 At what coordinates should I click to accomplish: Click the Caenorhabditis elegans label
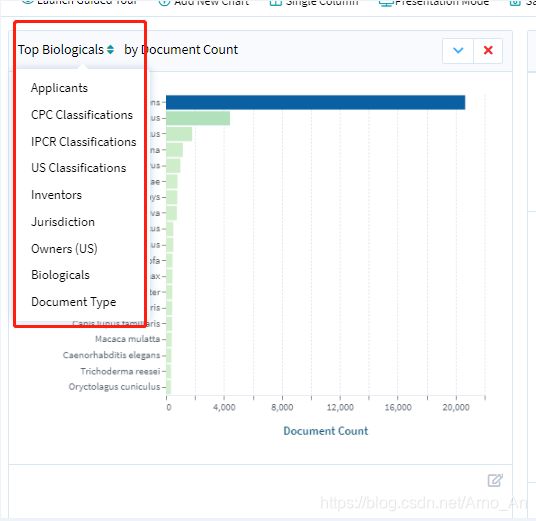[111, 355]
